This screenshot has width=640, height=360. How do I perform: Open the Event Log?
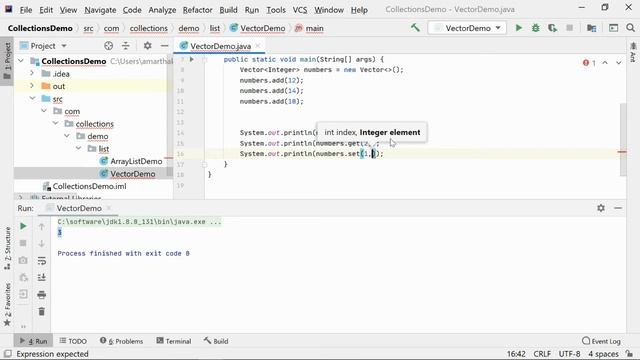[601, 341]
